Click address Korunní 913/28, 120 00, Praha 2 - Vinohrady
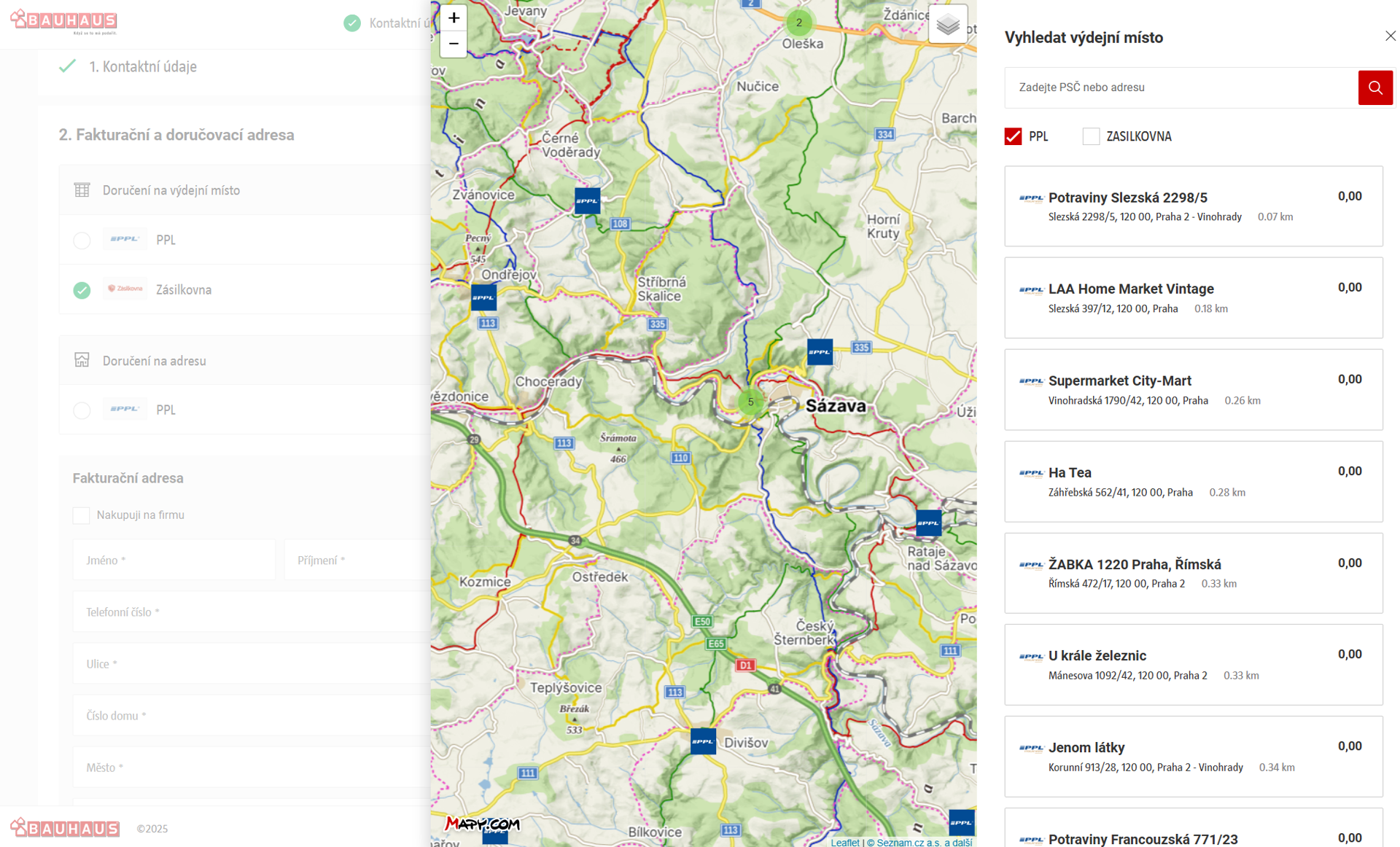This screenshot has width=1400, height=847. click(x=1146, y=767)
